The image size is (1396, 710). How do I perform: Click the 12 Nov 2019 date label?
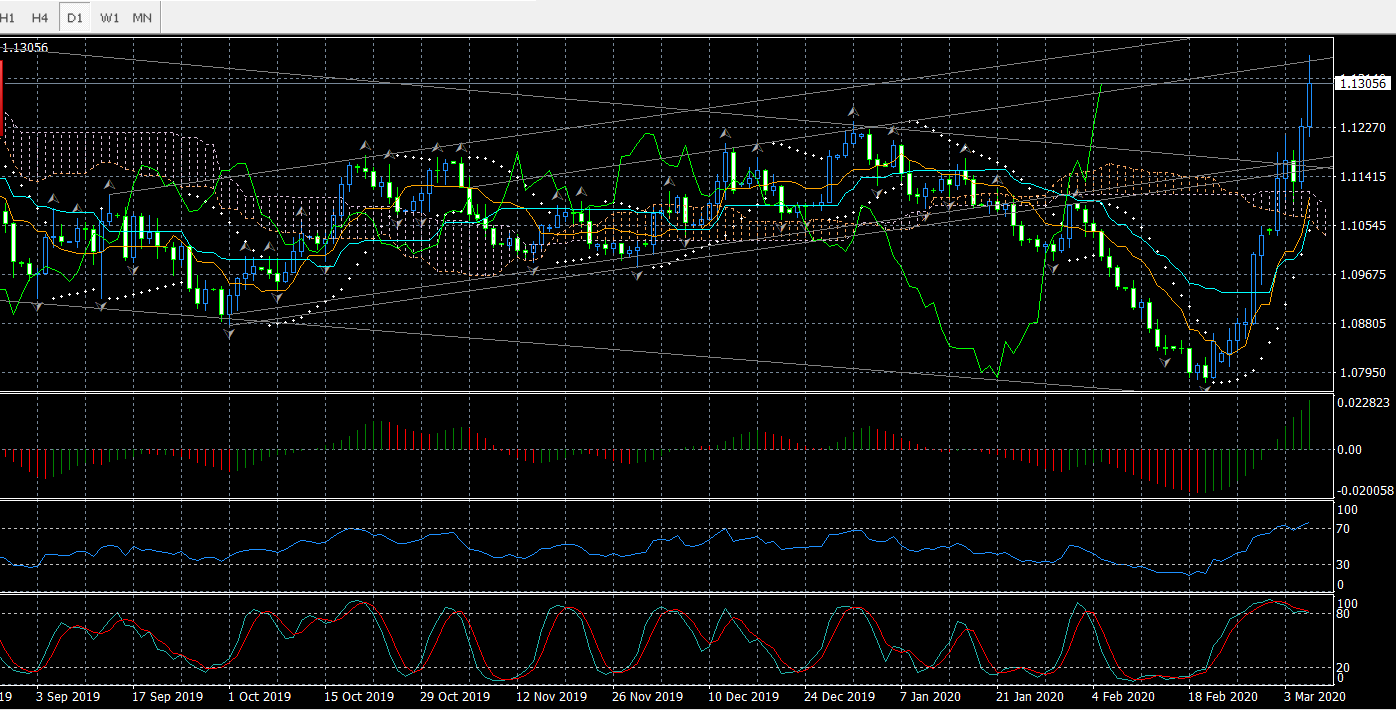click(x=550, y=696)
